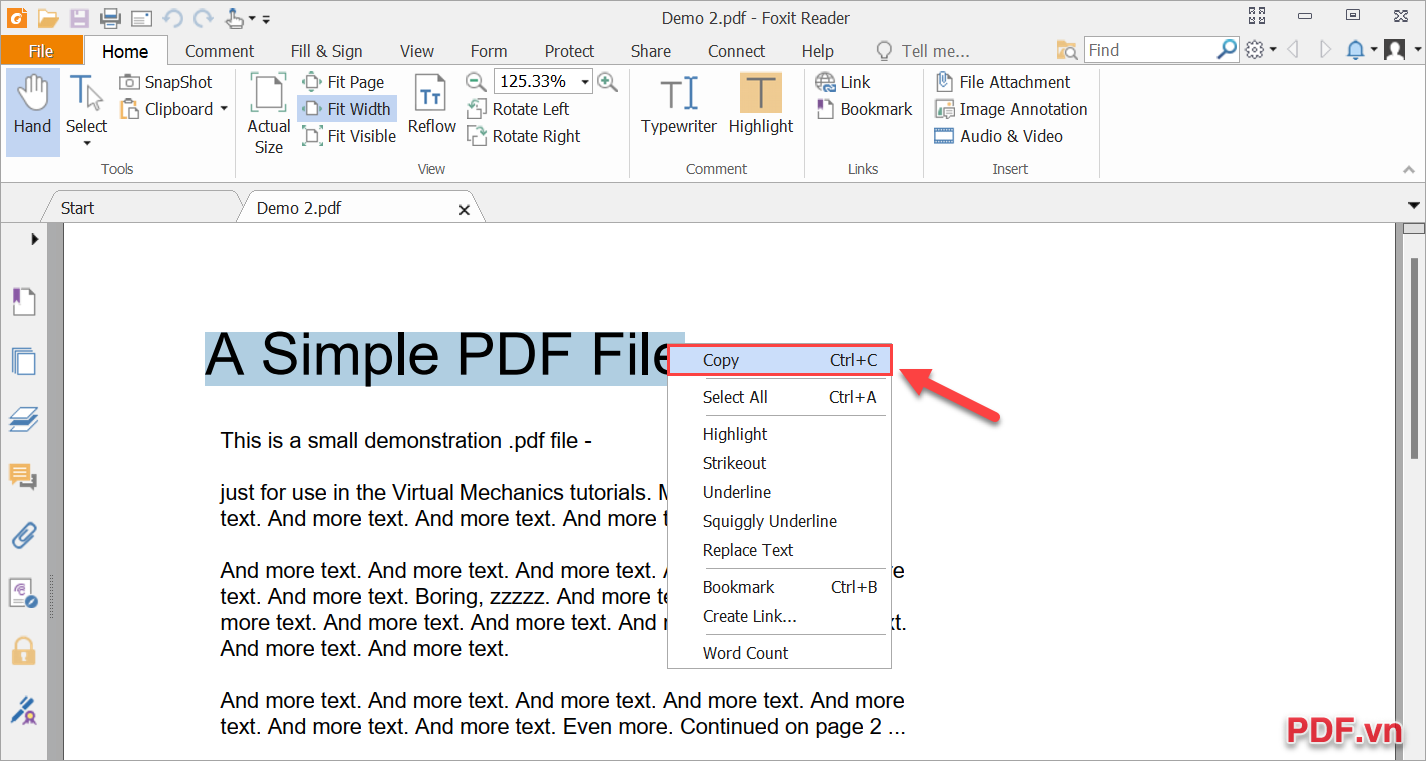Open the zoom percentage dropdown

[585, 82]
